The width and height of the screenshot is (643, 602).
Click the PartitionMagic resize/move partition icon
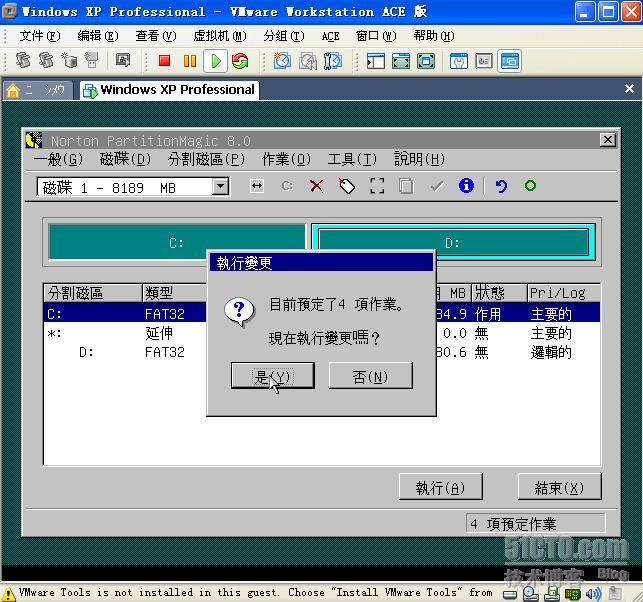tap(257, 186)
